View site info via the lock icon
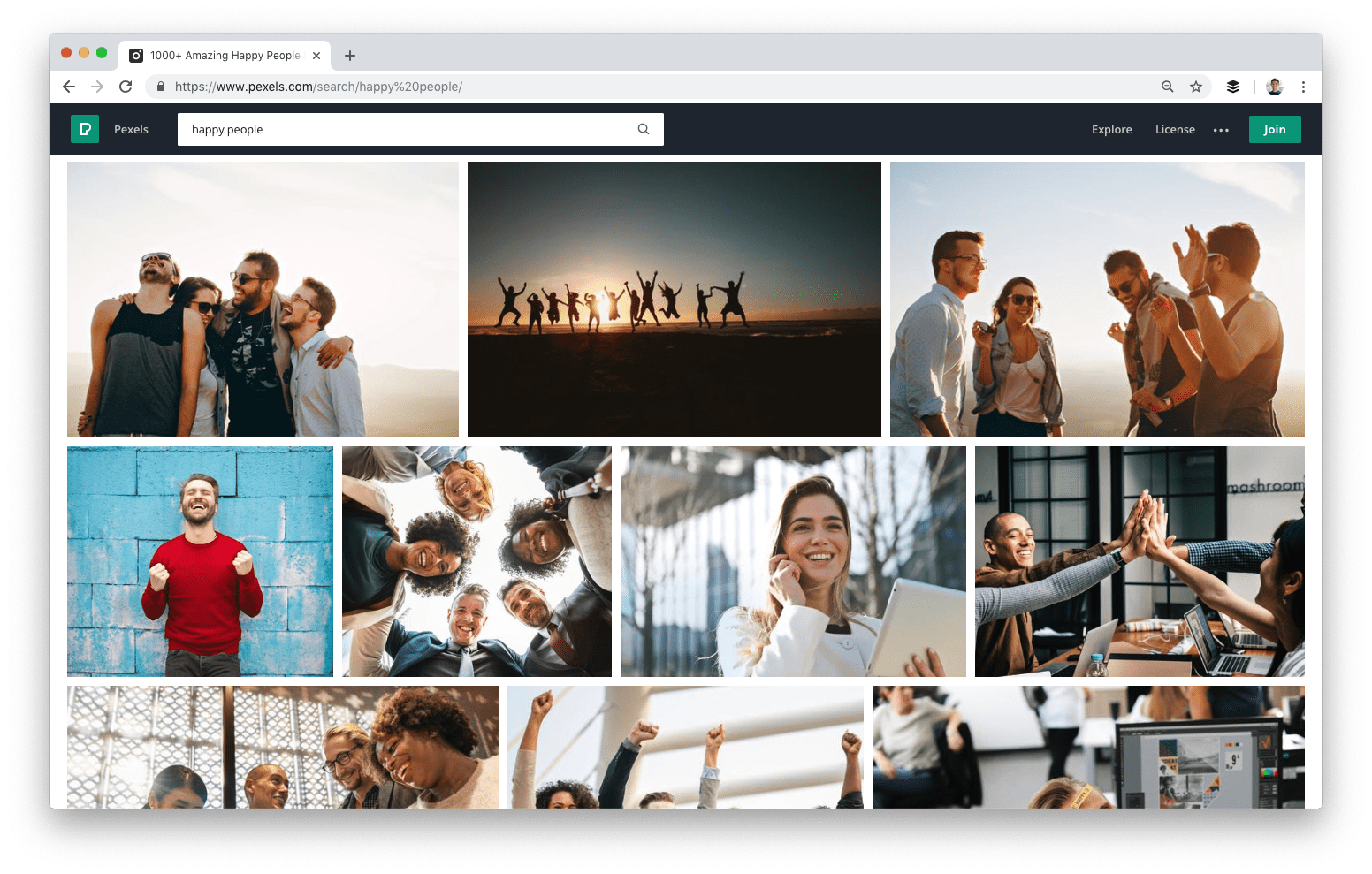 [161, 87]
